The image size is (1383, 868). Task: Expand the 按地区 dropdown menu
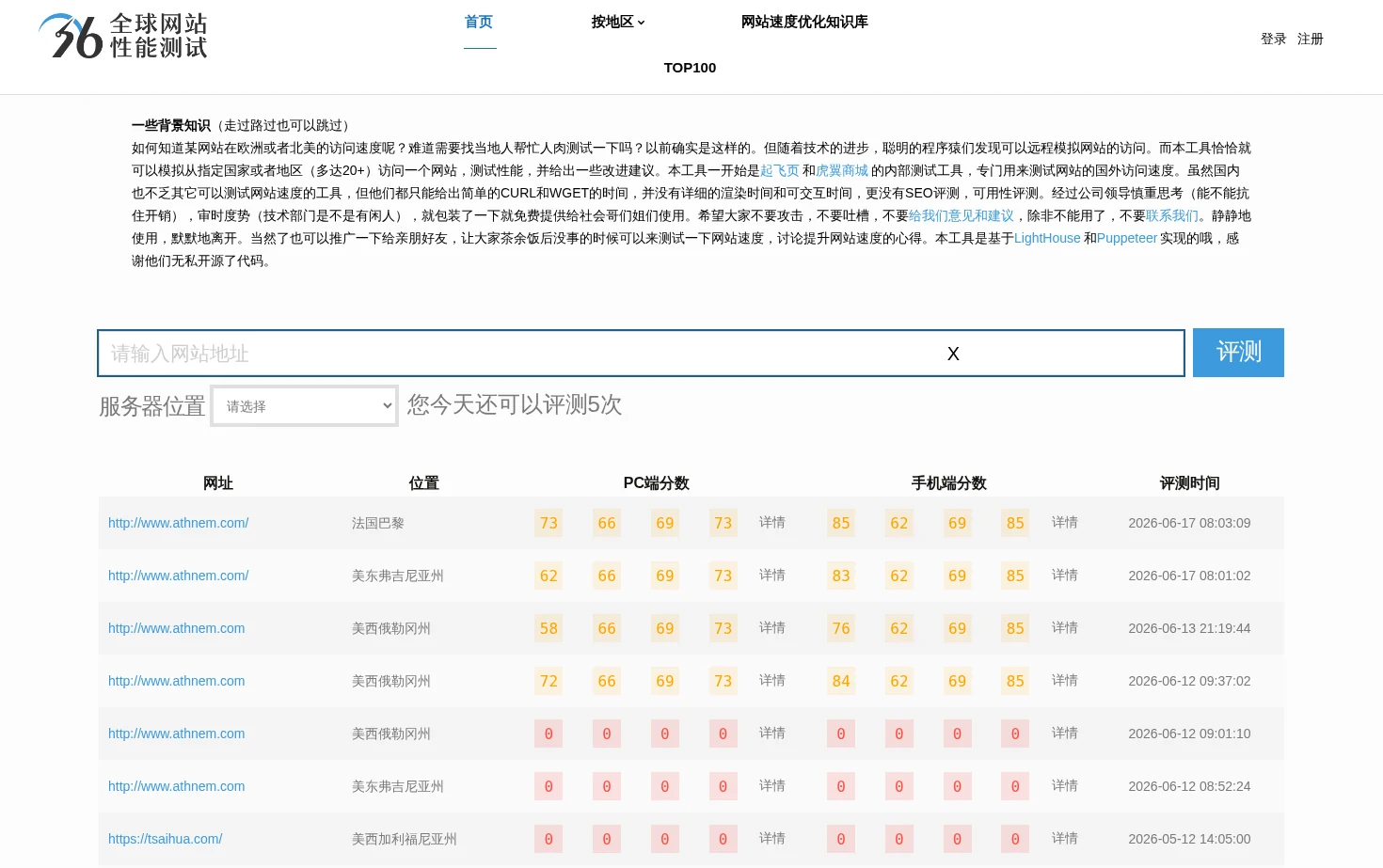(x=618, y=22)
